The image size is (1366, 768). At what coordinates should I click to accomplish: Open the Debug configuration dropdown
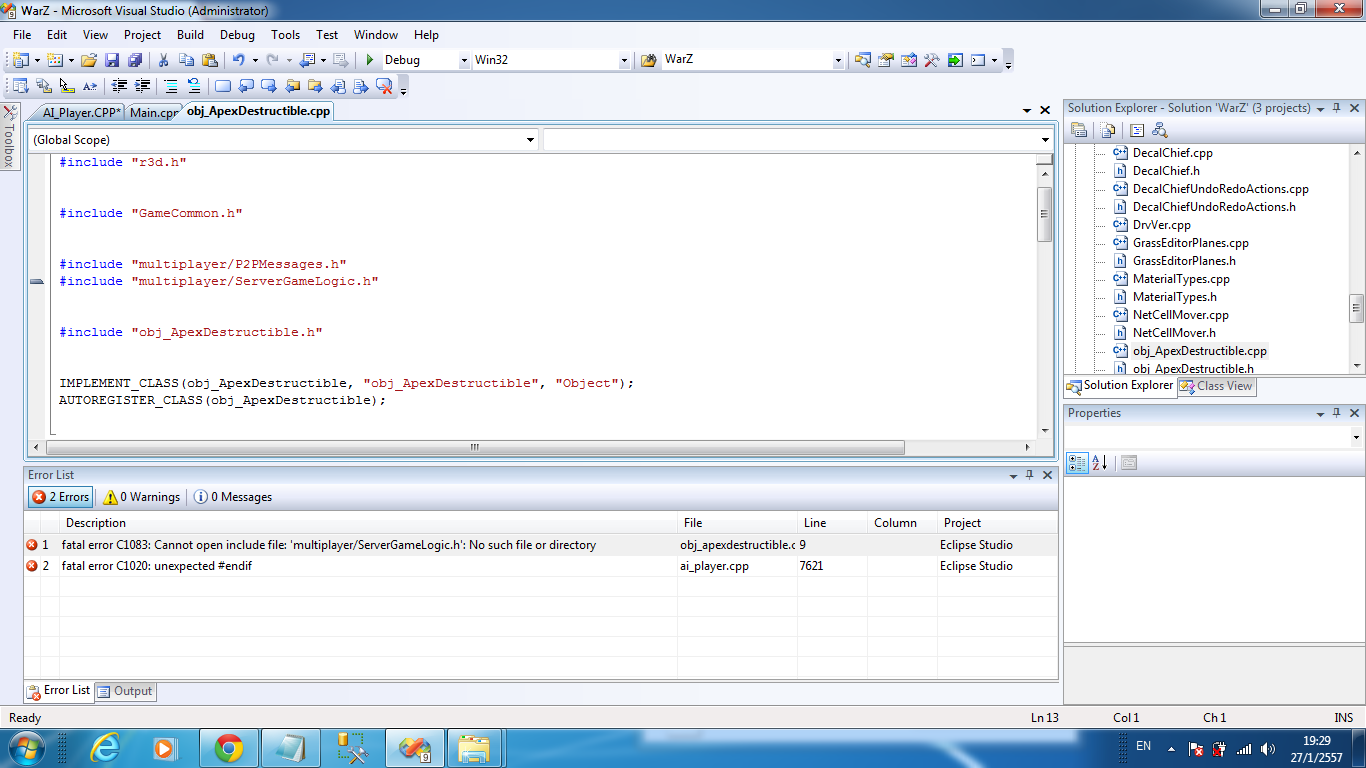pyautogui.click(x=464, y=61)
